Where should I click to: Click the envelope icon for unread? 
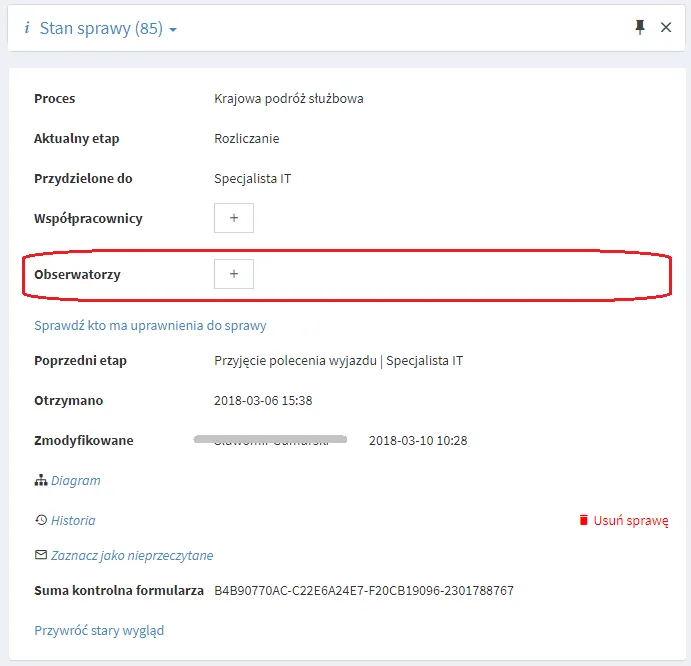[x=41, y=554]
